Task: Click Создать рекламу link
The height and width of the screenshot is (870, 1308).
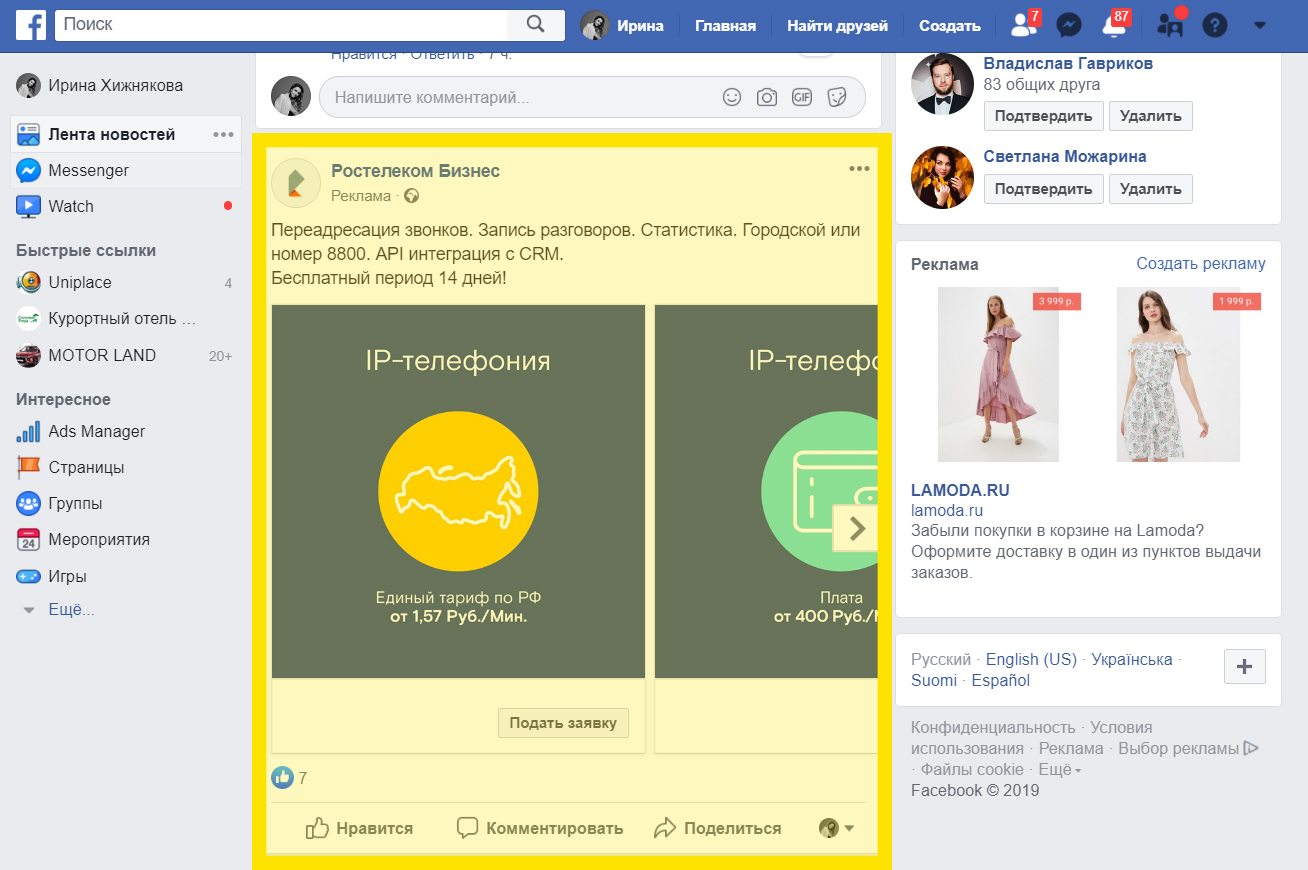Action: [x=1201, y=264]
